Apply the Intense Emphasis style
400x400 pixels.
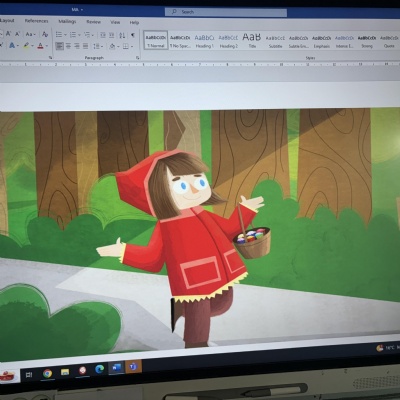coord(344,42)
